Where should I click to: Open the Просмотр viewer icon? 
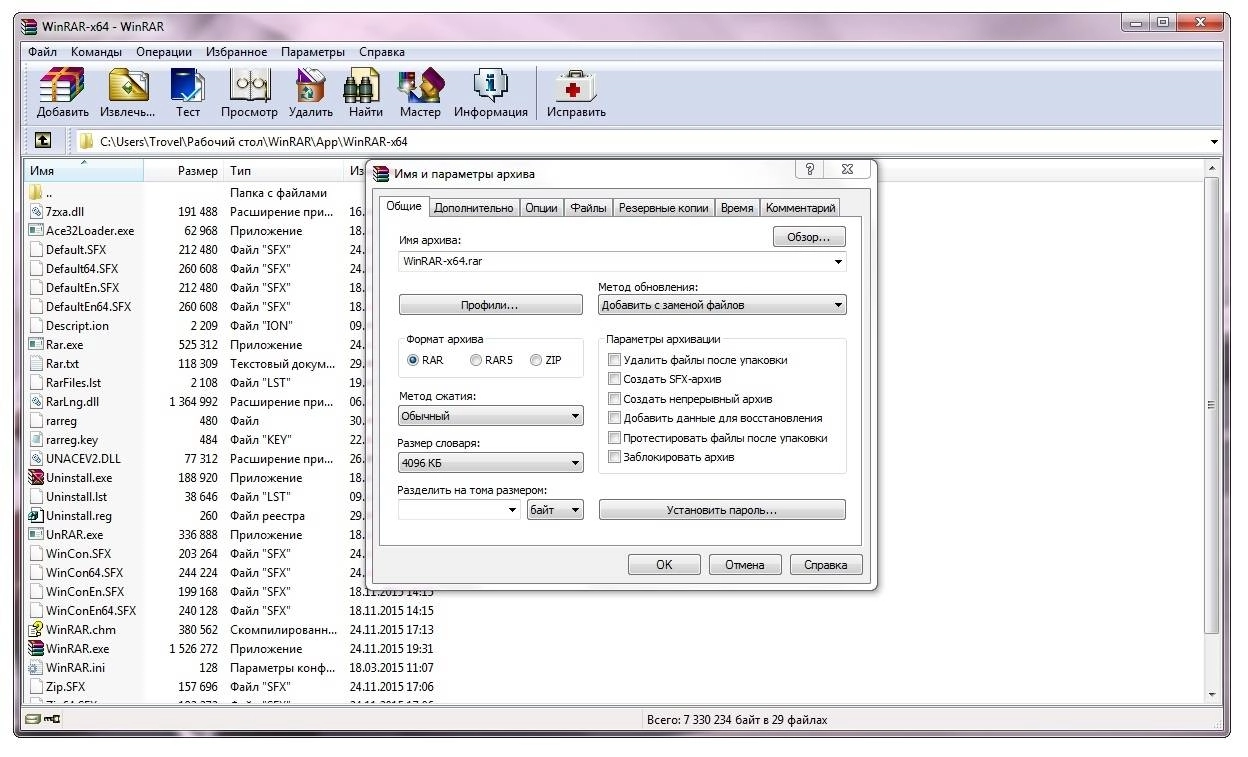point(250,86)
